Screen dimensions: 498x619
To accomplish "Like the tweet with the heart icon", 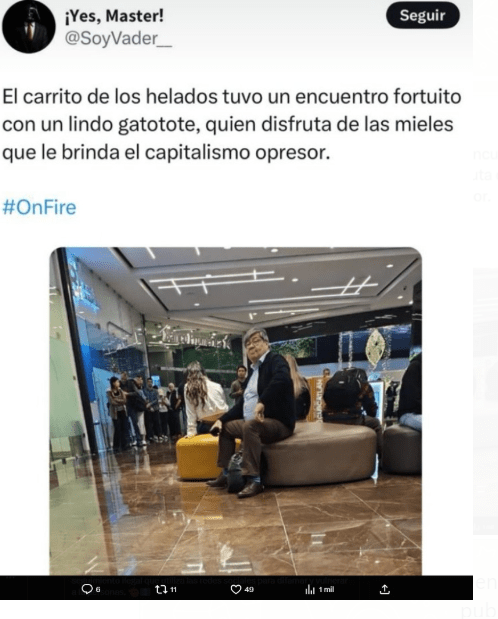I will click(236, 589).
